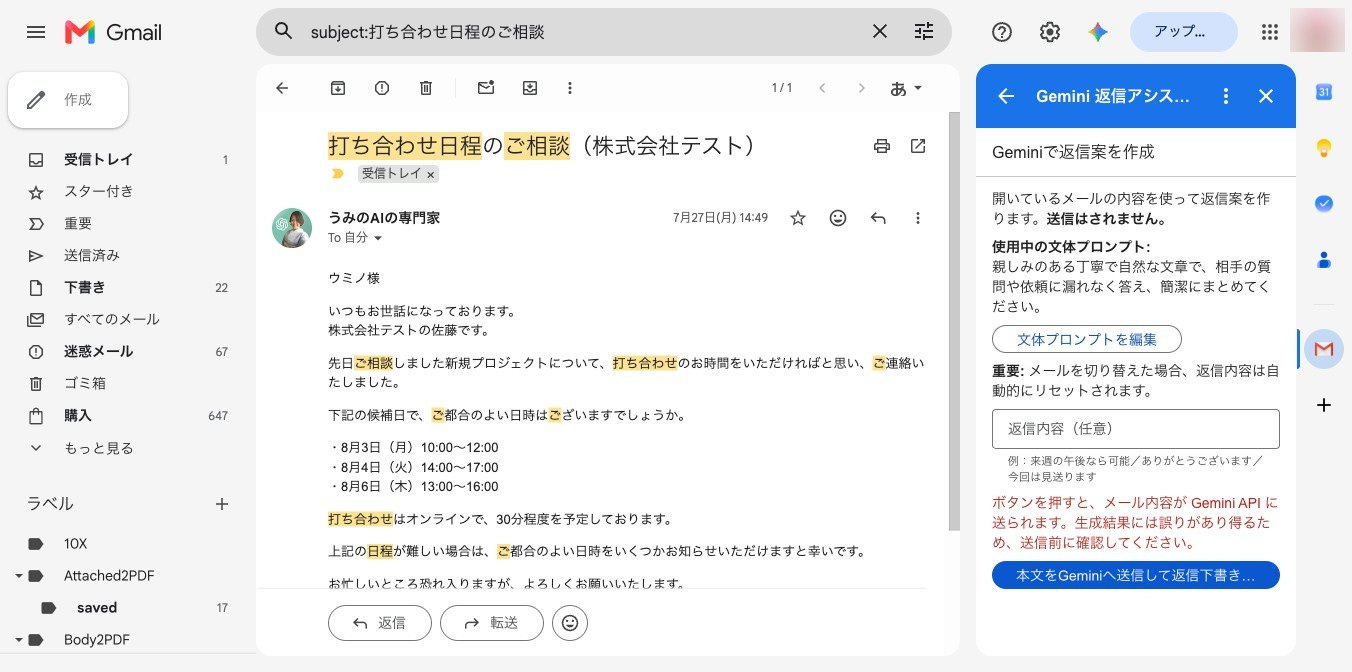The height and width of the screenshot is (672, 1352).
Task: Click the 作成 compose button
Action: (x=68, y=100)
